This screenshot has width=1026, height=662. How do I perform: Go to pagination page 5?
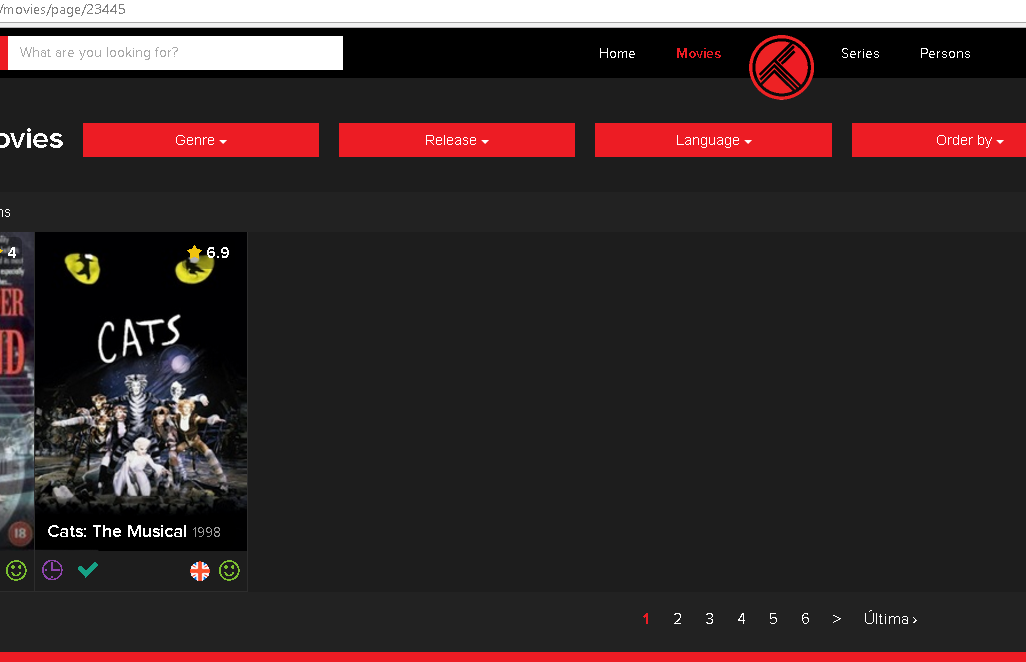pyautogui.click(x=773, y=619)
